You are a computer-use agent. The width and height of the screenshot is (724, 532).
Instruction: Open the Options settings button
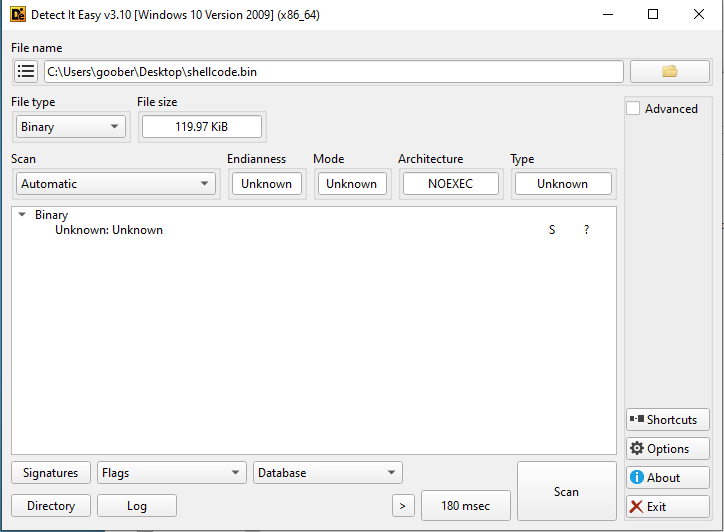coord(668,449)
